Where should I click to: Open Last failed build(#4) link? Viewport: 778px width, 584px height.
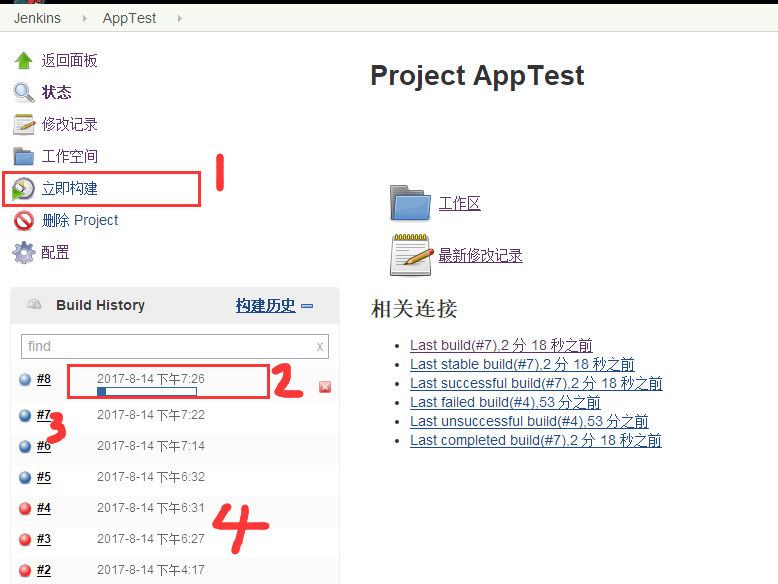[505, 402]
